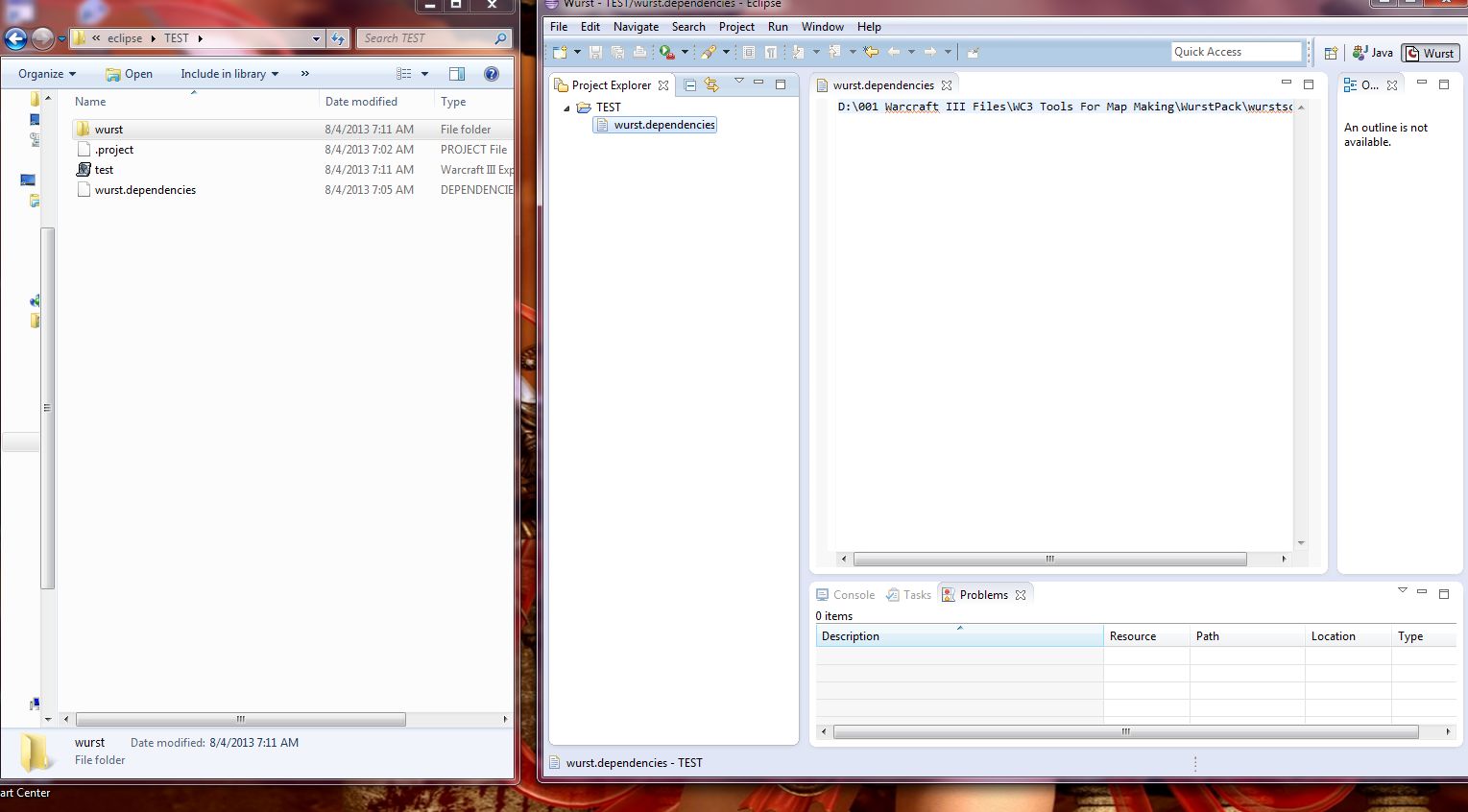The width and height of the screenshot is (1468, 812).
Task: Click the Explorer Help question mark icon
Action: (x=492, y=74)
